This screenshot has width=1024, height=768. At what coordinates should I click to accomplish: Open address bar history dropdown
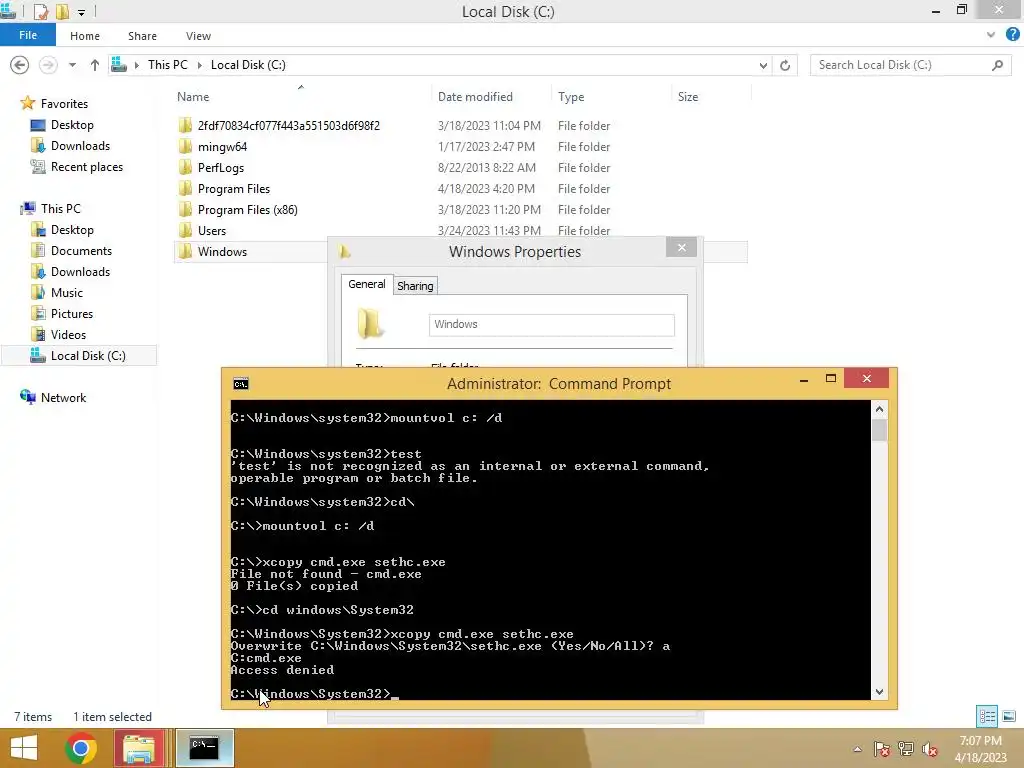[763, 65]
